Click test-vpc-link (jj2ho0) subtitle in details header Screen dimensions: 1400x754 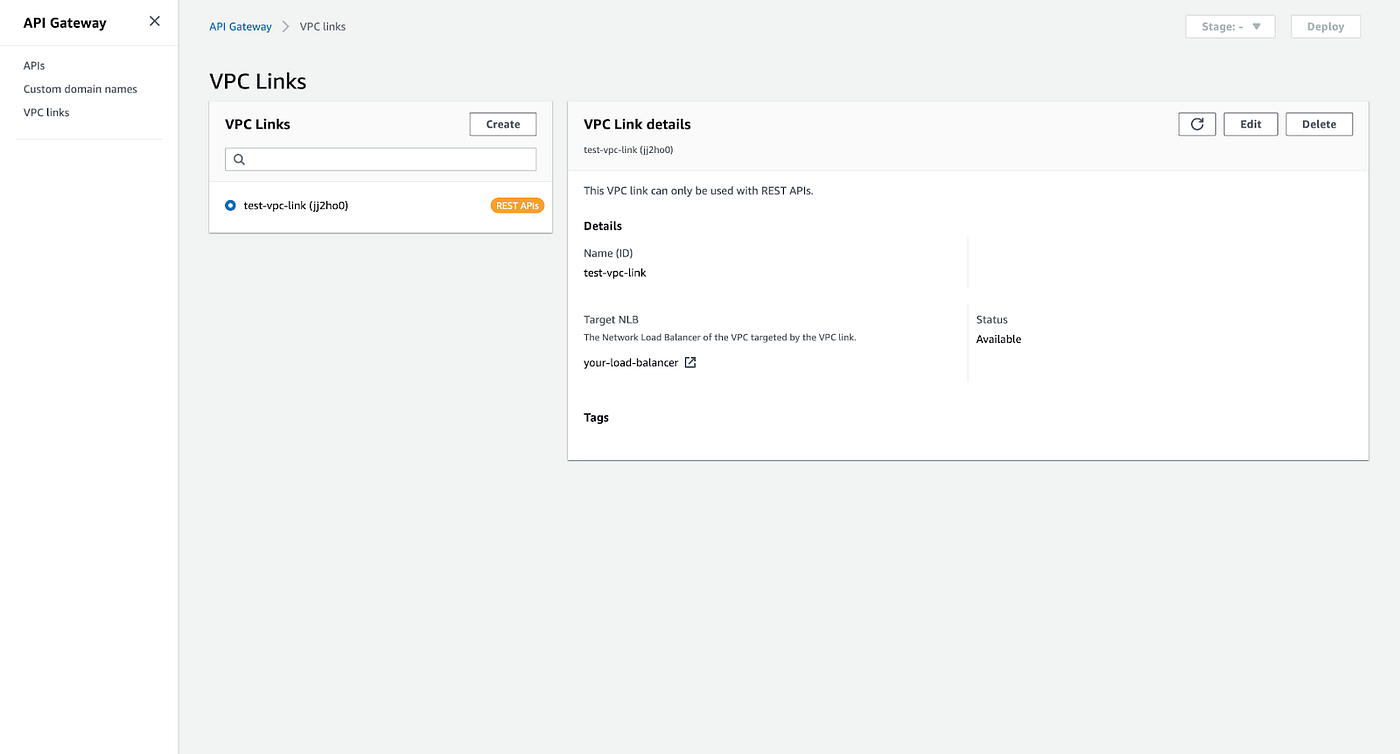(628, 149)
